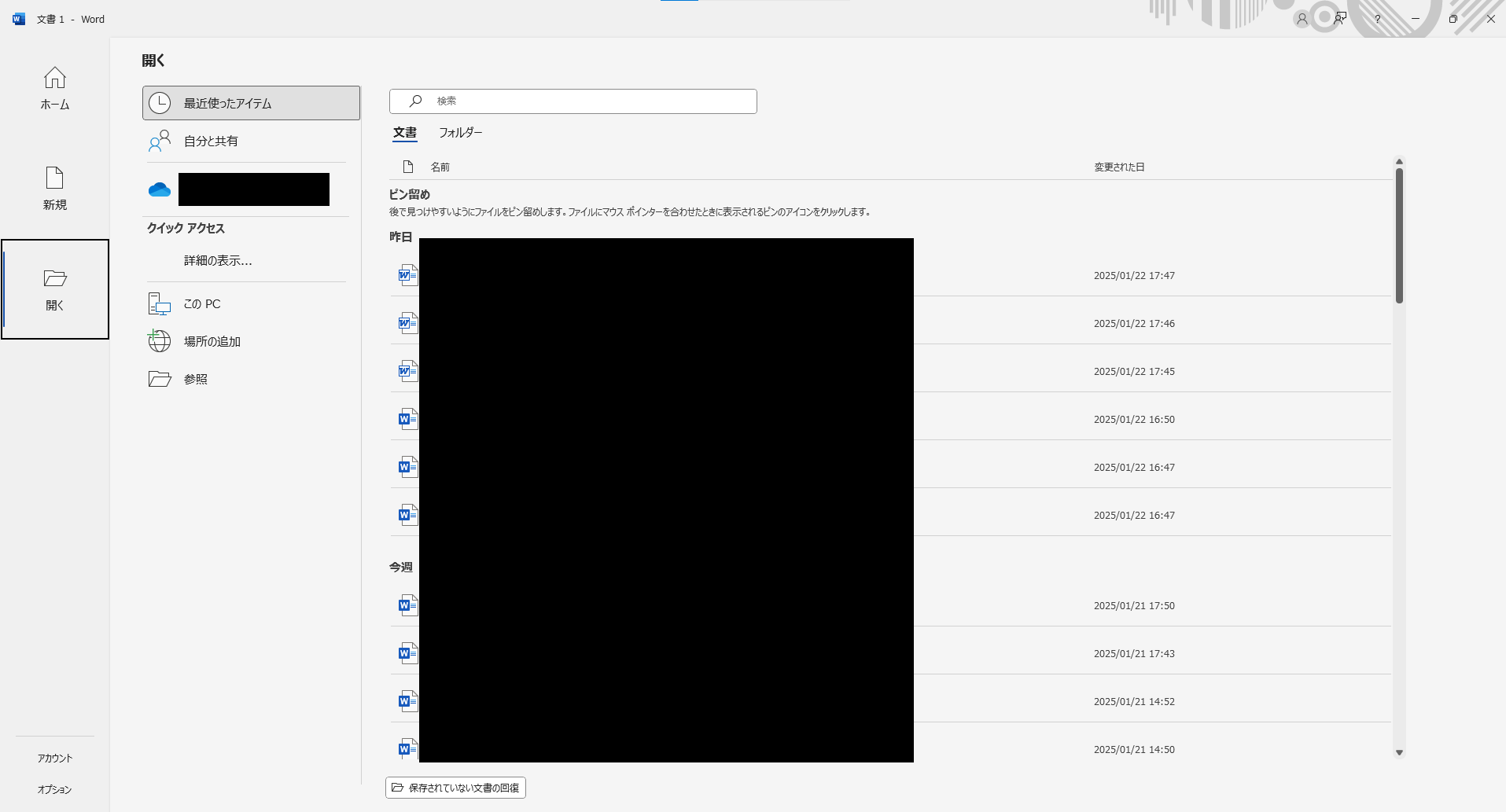
Task: Click the 変更された日 column header
Action: tap(1119, 167)
